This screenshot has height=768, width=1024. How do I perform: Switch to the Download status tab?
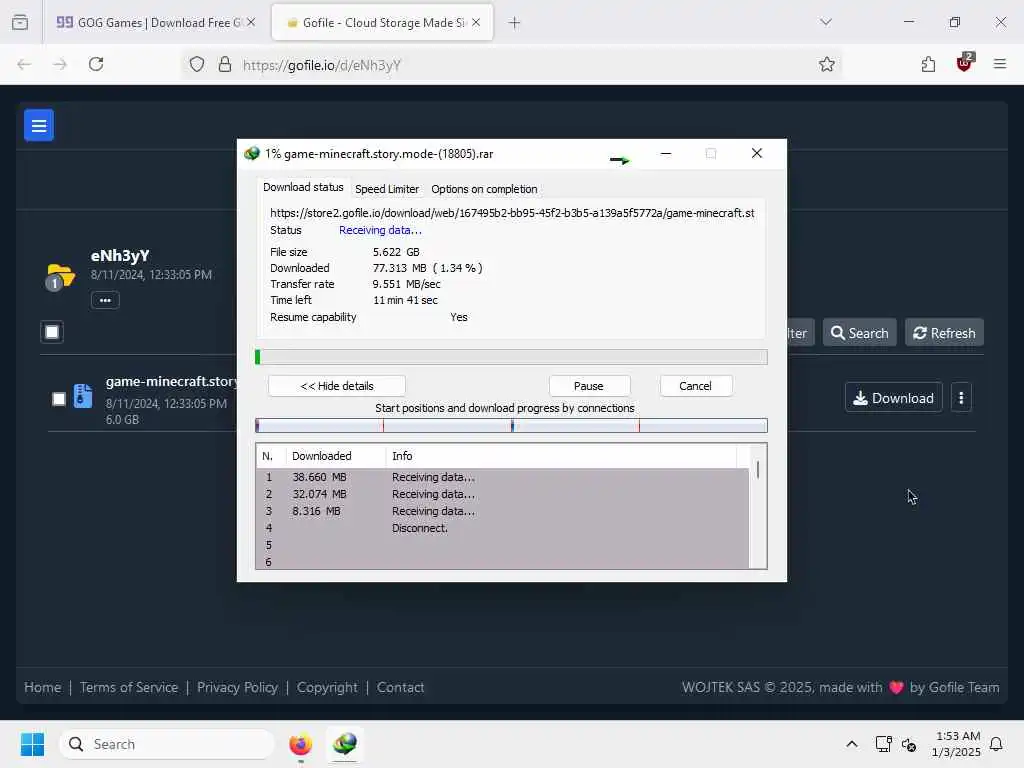click(303, 187)
